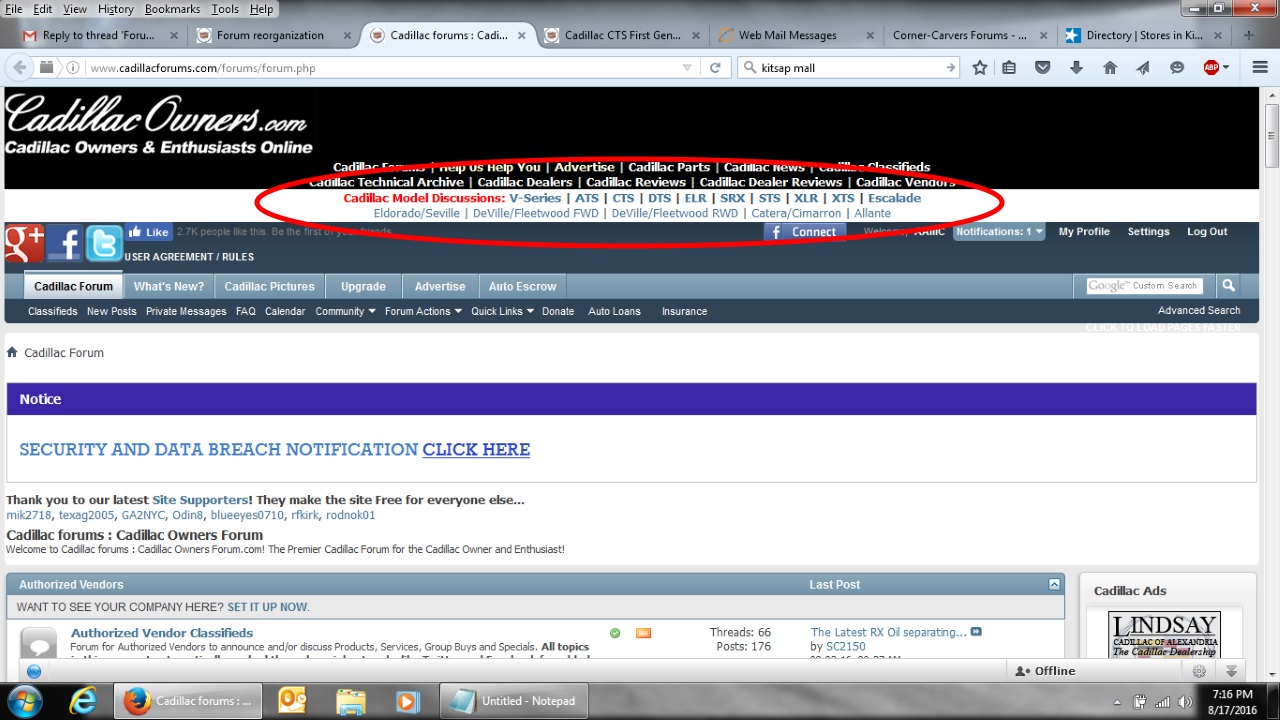
Task: Click the search bar go arrow
Action: [x=950, y=68]
